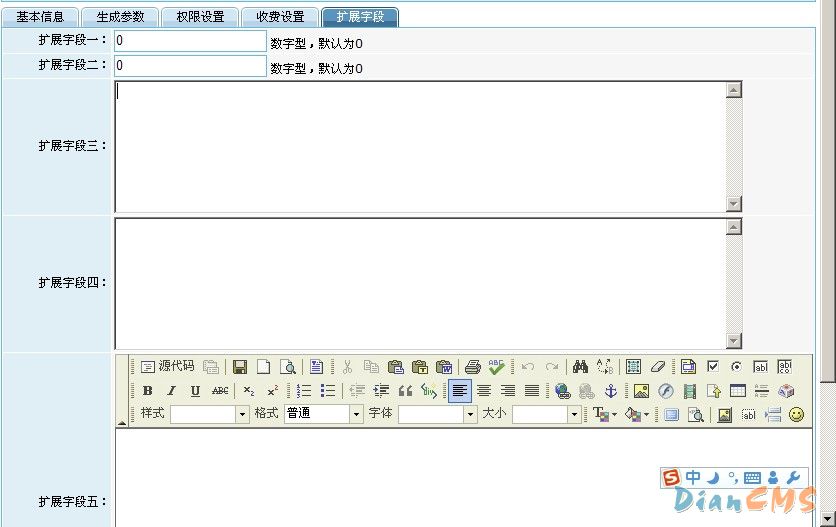
Task: Open the 权限设置 tab
Action: [200, 17]
